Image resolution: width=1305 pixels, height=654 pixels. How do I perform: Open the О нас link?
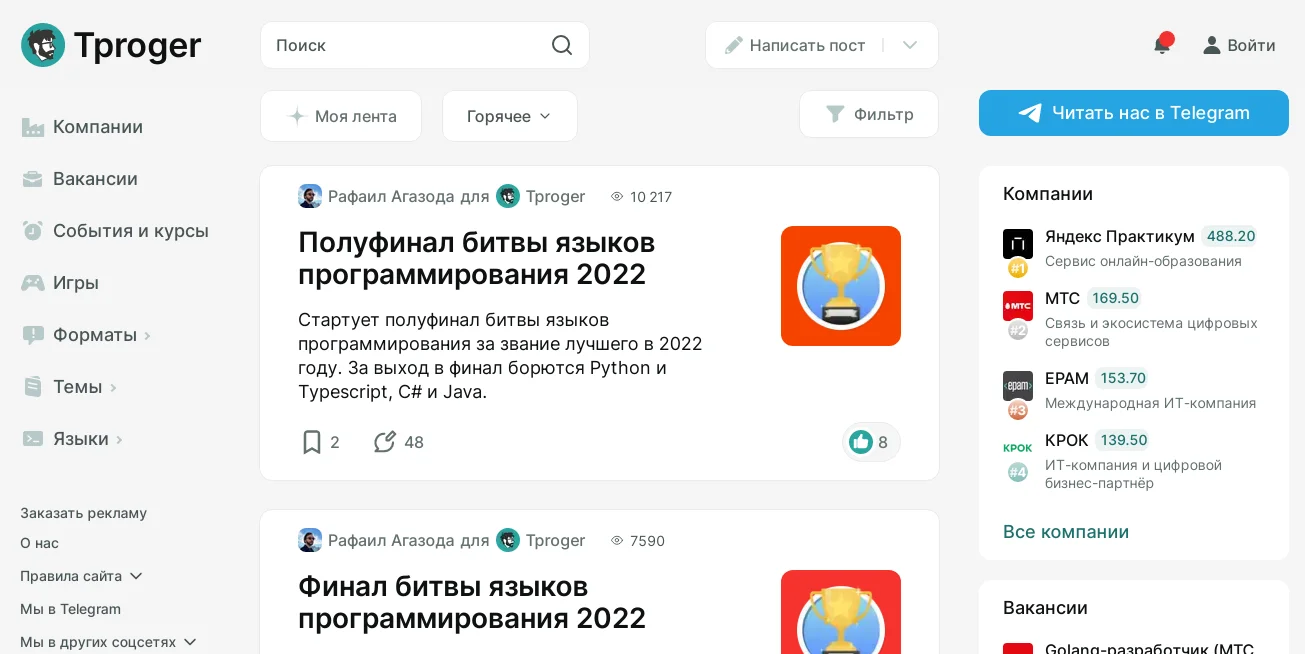coord(40,543)
